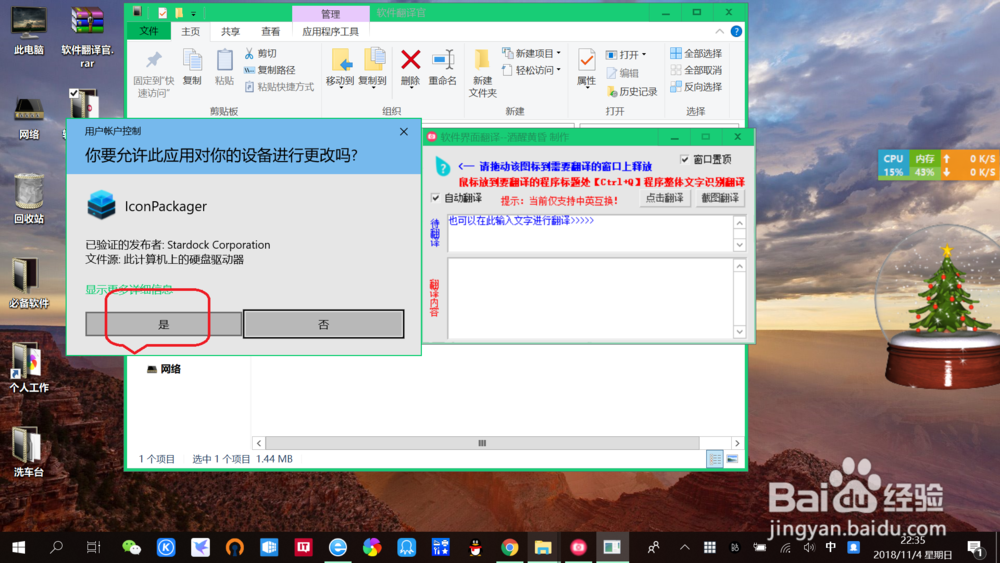The width and height of the screenshot is (1000, 563).
Task: Open quick access toolbar dropdown arrow
Action: pyautogui.click(x=193, y=13)
